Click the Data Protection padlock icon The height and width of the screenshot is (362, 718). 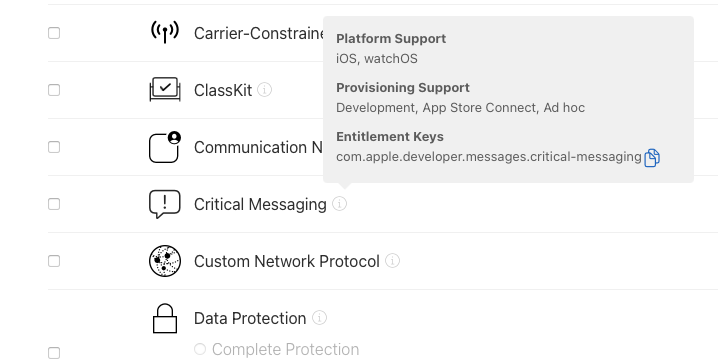pyautogui.click(x=165, y=318)
